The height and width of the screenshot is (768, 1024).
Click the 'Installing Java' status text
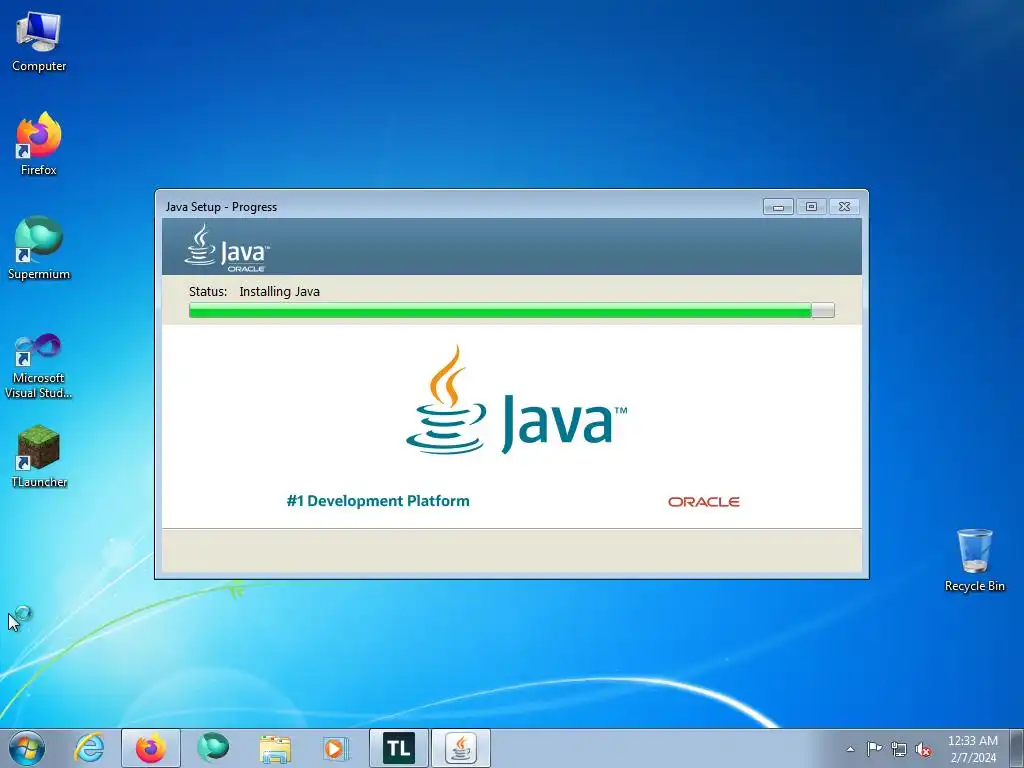pos(280,291)
